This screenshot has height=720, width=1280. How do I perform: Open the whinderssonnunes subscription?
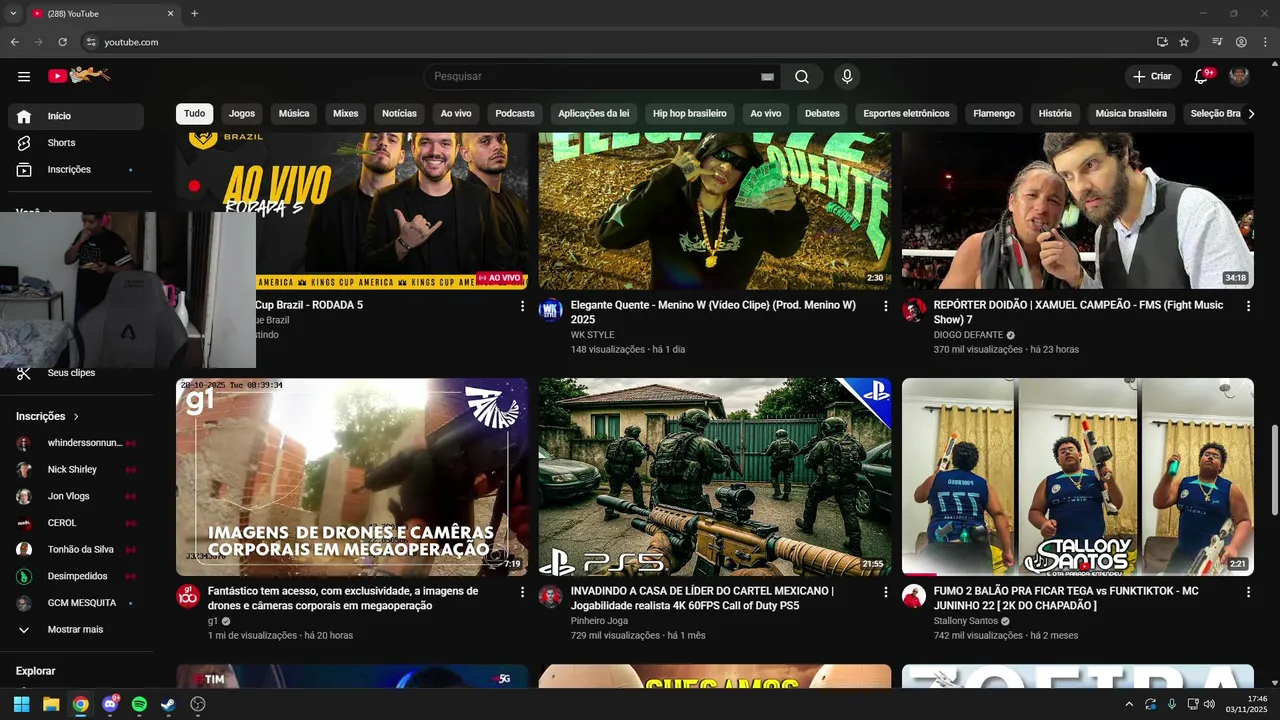point(76,443)
